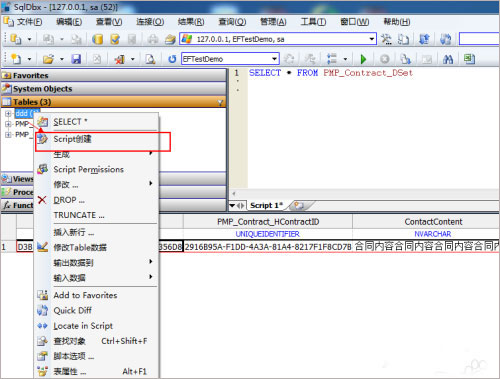Click the open folder icon beside connection box
The width and height of the screenshot is (500, 379).
[x=170, y=39]
